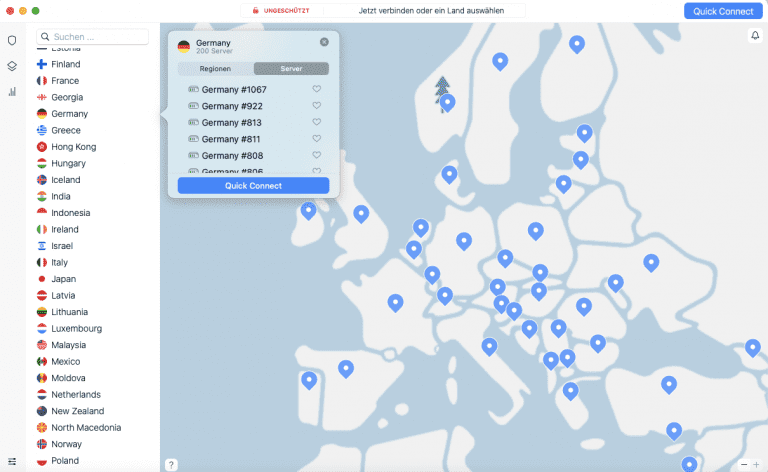Open the shield VPN icon in sidebar

click(x=12, y=40)
